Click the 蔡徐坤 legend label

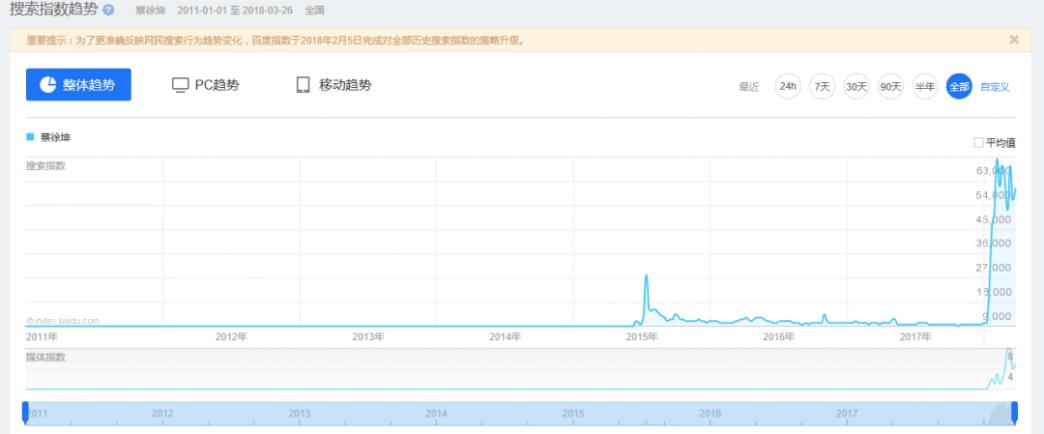(x=55, y=137)
